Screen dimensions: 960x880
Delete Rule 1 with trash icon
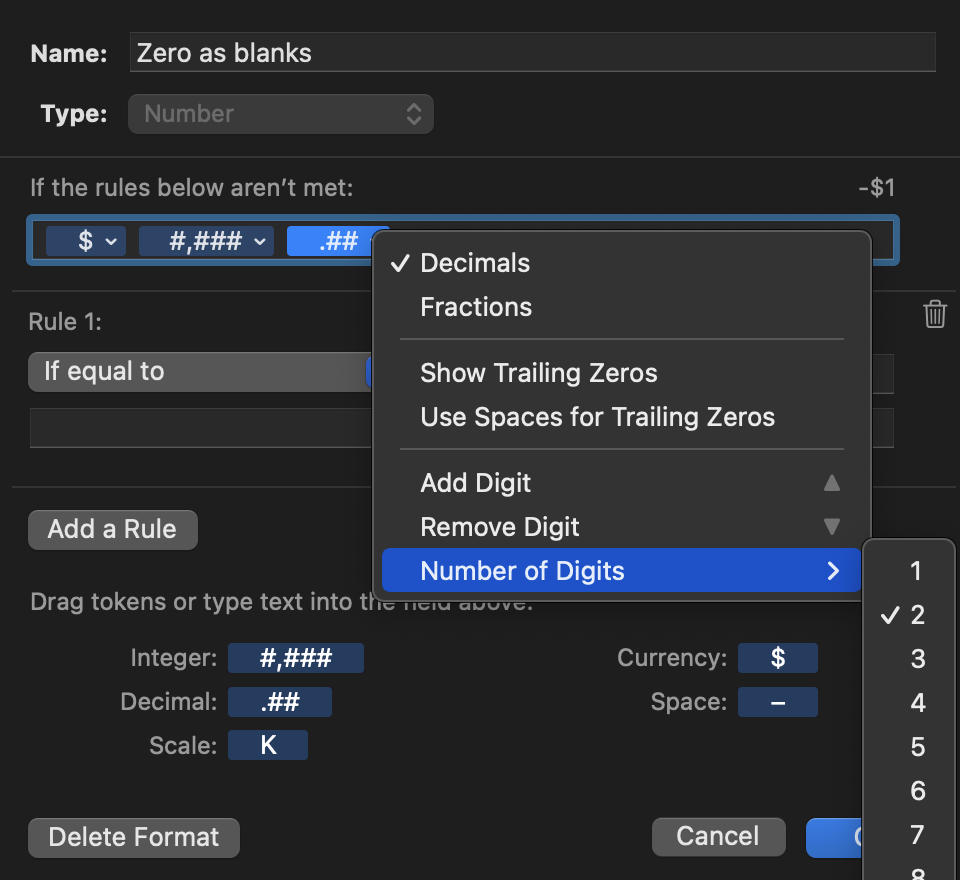tap(935, 314)
